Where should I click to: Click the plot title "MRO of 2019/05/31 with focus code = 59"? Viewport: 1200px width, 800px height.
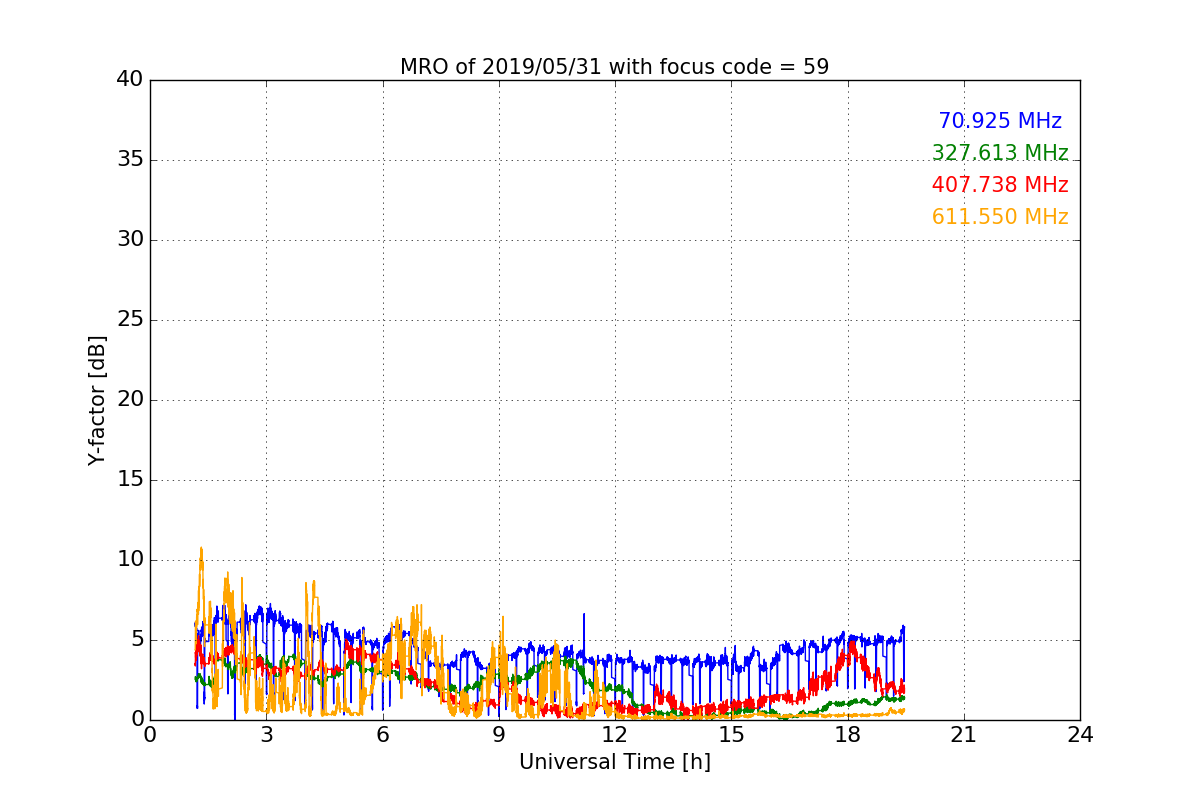click(x=614, y=67)
